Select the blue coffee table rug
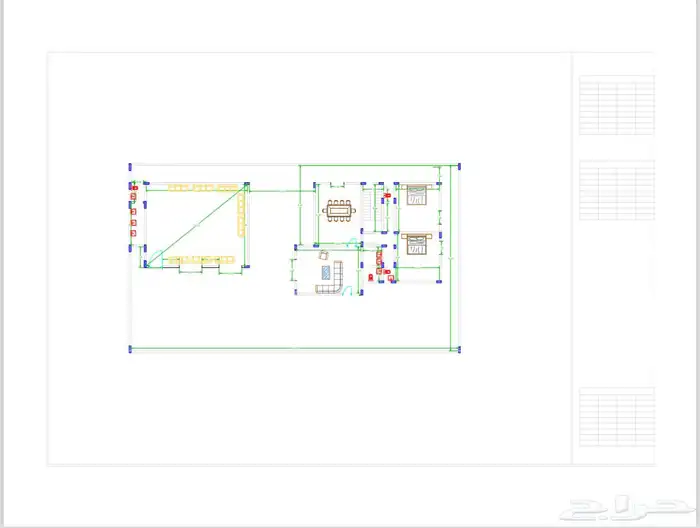The image size is (700, 528). [x=325, y=271]
